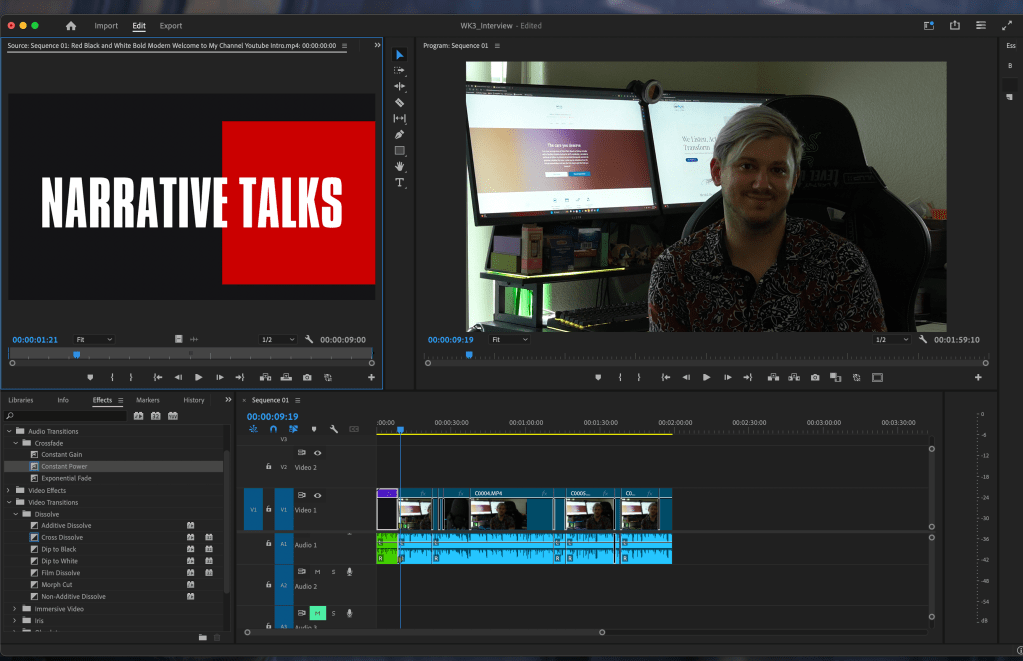Select the Razor tool

[x=399, y=102]
